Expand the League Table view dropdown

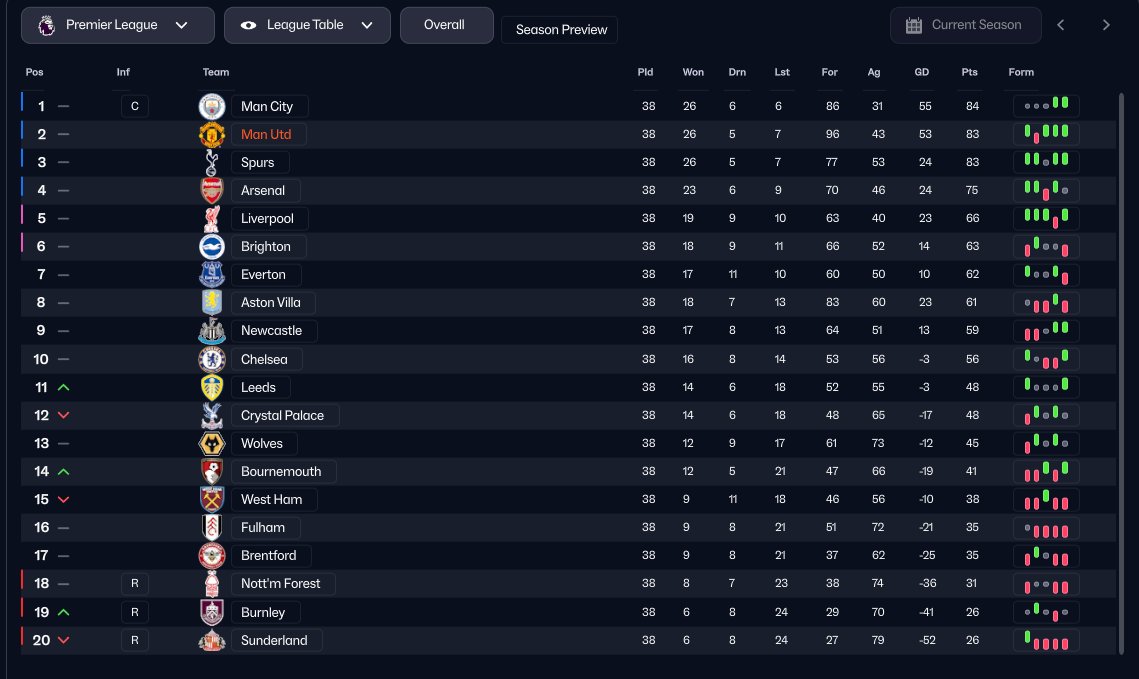(307, 25)
